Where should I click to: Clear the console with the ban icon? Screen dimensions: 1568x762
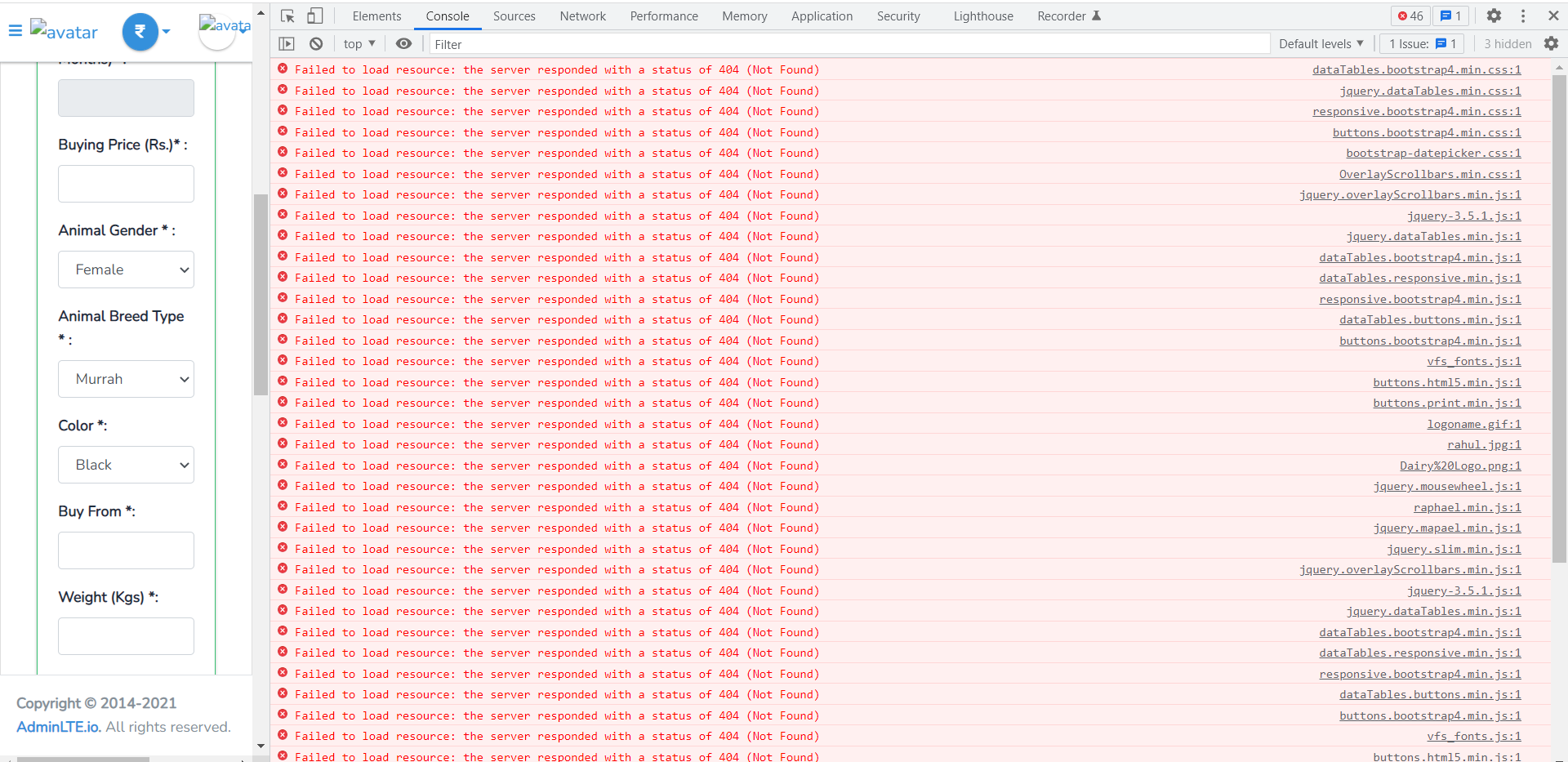tap(316, 44)
